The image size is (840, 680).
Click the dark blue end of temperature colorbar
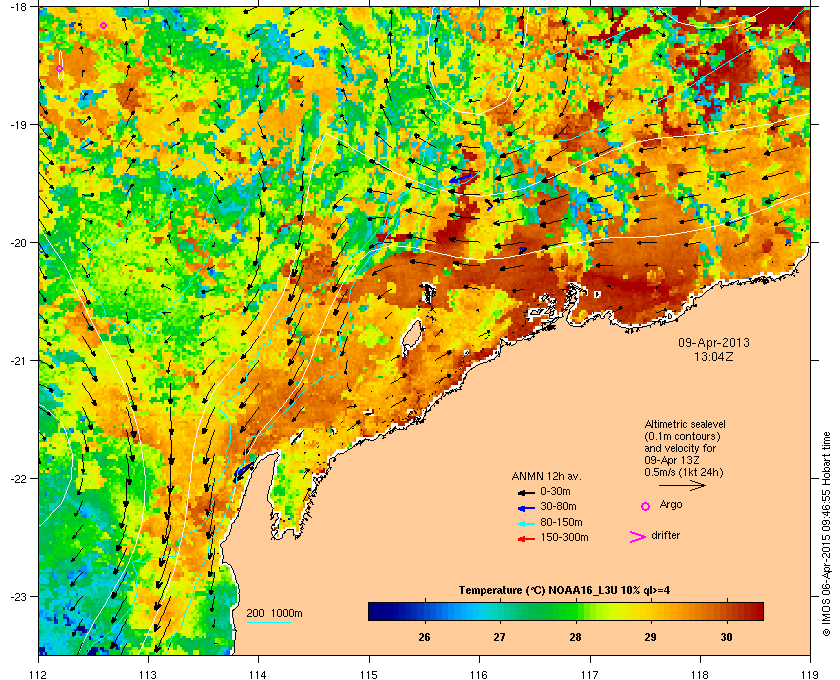[375, 611]
